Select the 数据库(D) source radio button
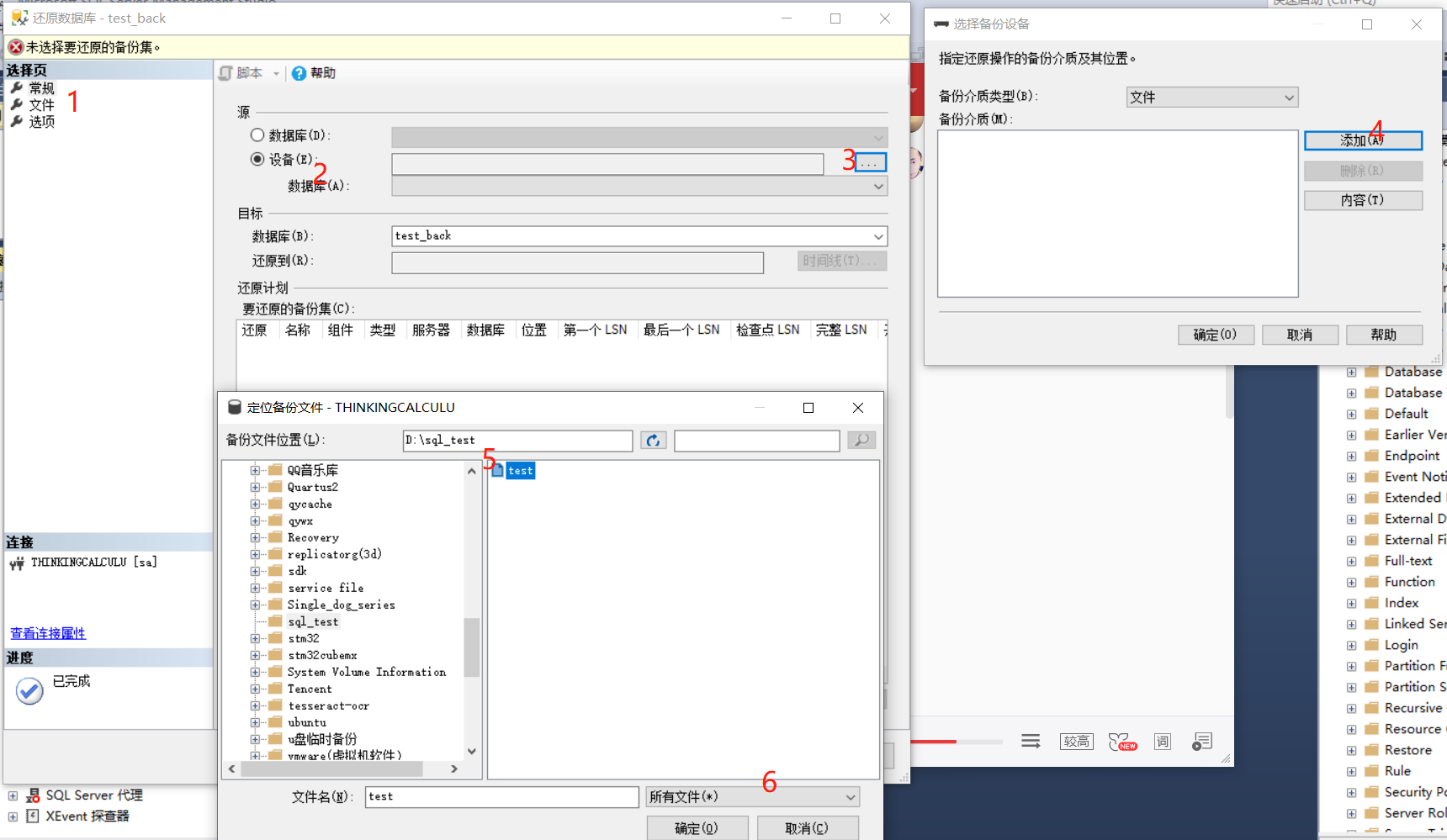 point(257,135)
